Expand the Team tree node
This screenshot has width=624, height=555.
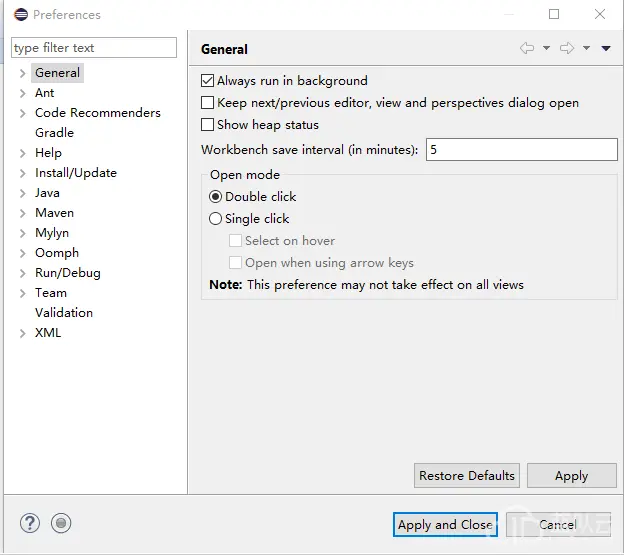pyautogui.click(x=23, y=293)
